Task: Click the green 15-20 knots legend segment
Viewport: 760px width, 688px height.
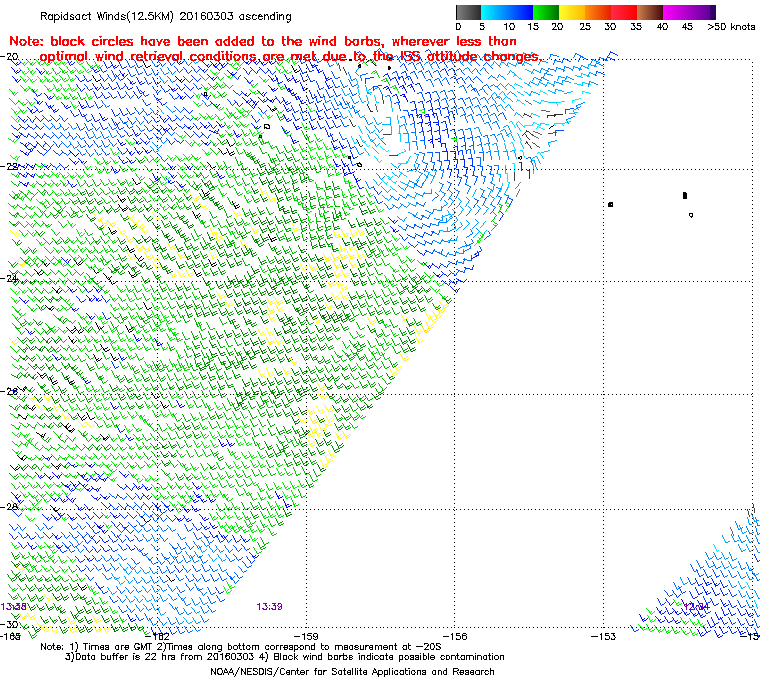Action: point(546,12)
